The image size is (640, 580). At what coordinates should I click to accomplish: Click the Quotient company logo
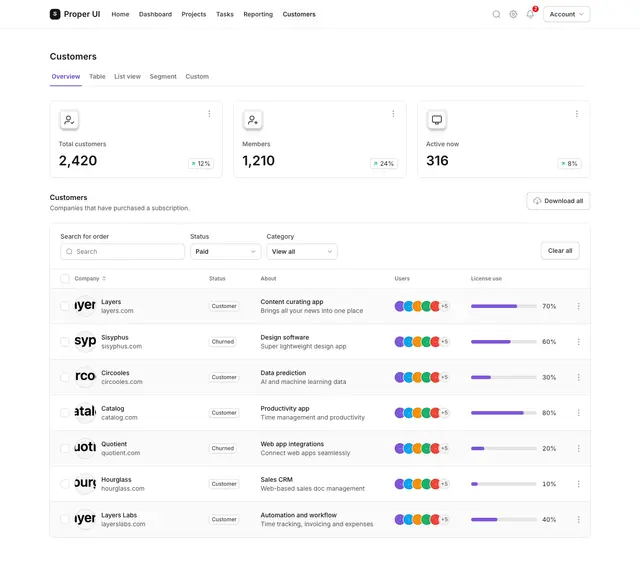click(85, 448)
